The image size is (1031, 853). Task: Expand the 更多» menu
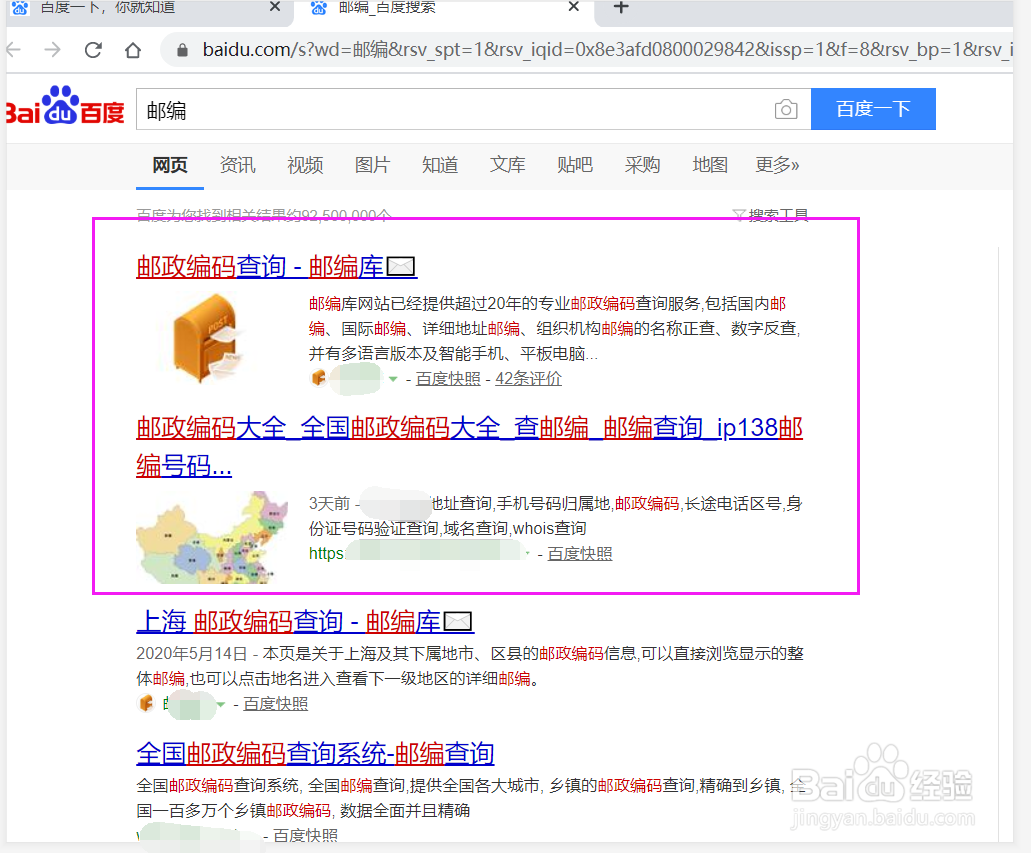click(x=777, y=165)
